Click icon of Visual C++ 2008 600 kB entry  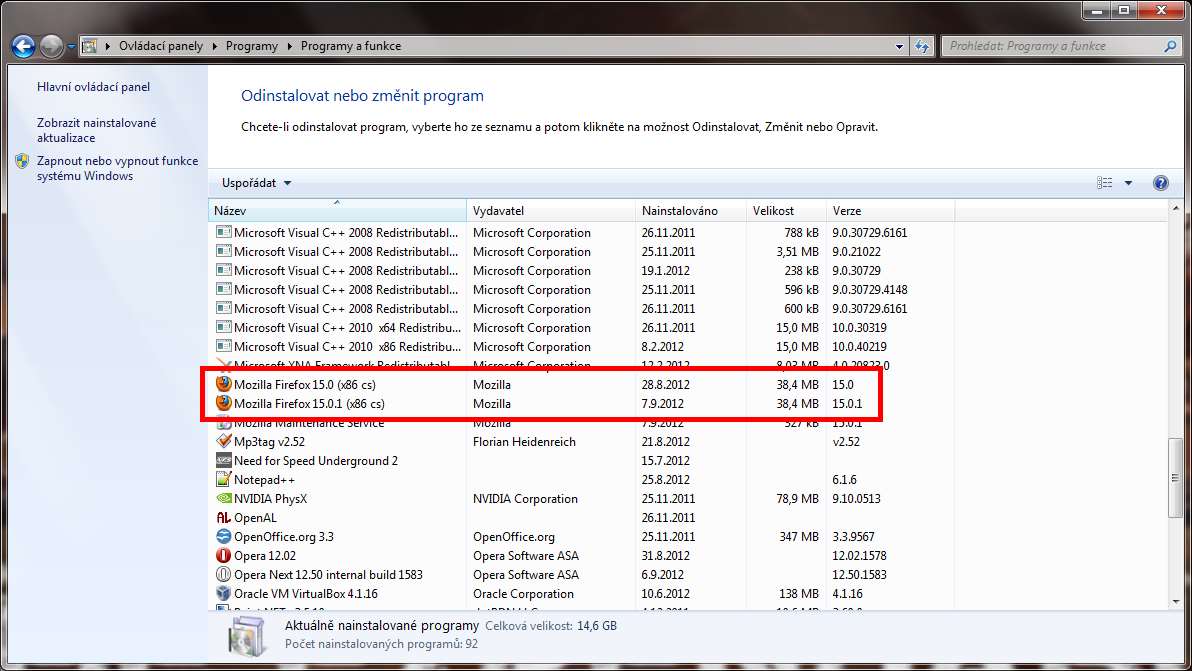[224, 308]
